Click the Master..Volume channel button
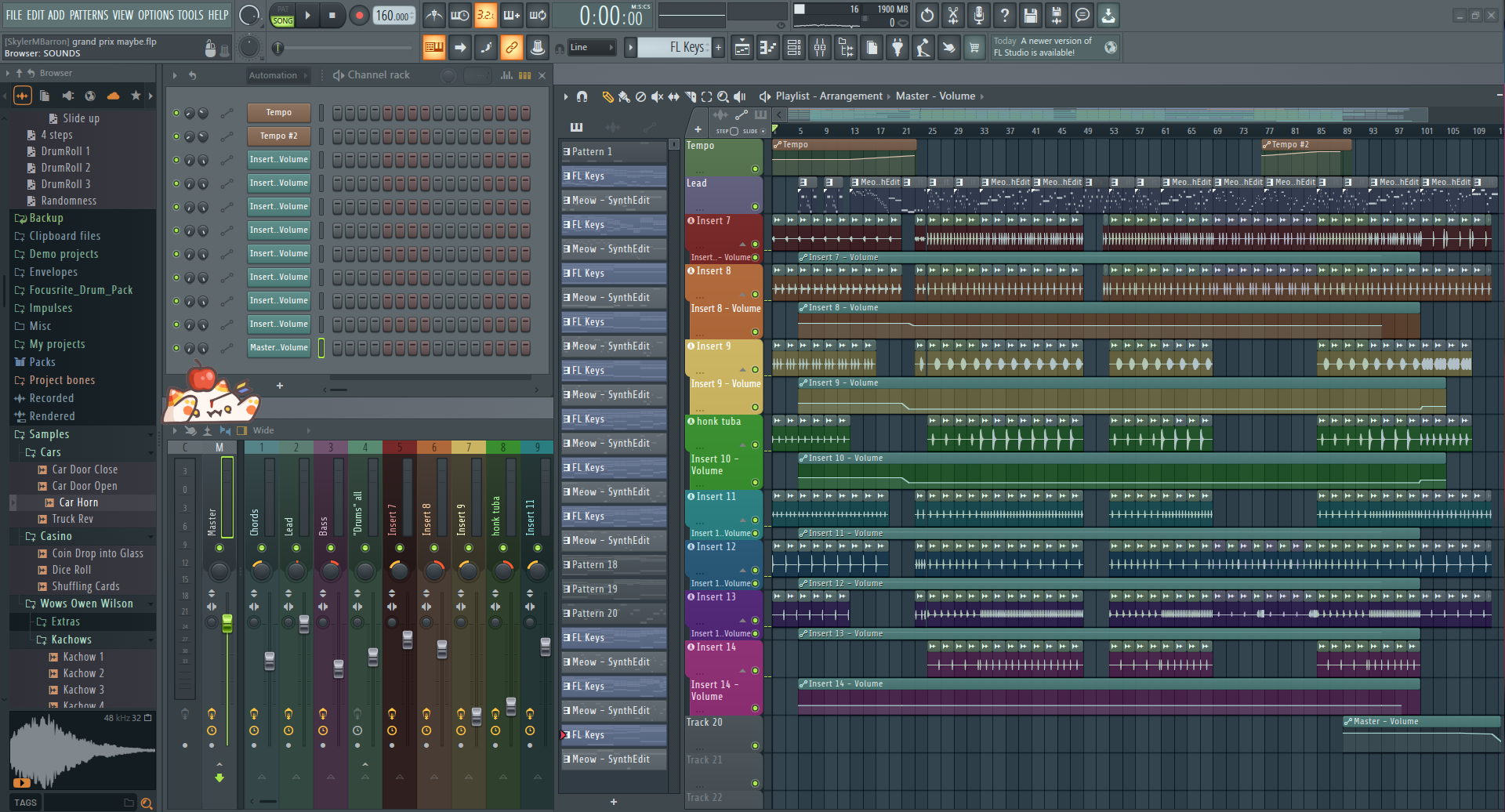 coord(279,348)
